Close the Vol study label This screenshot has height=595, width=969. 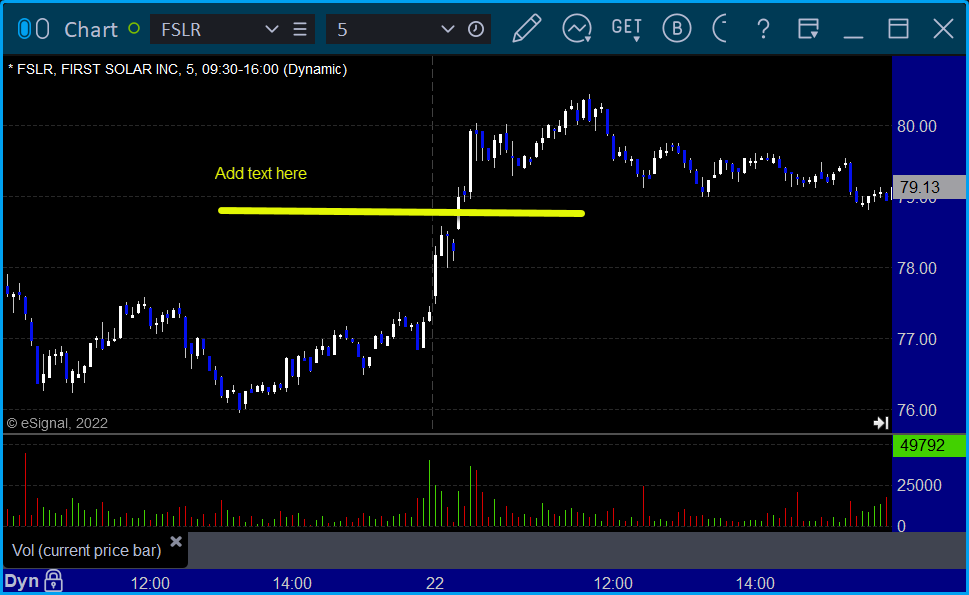point(176,541)
